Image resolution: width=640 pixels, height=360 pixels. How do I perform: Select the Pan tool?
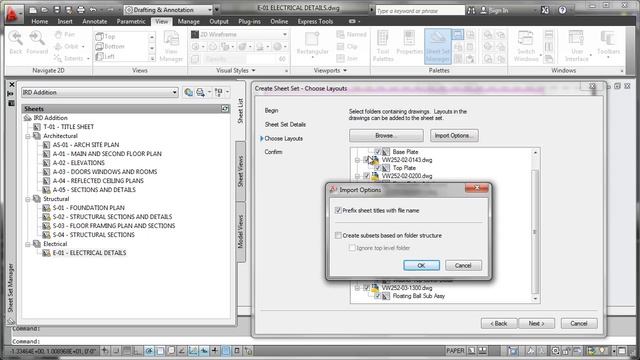(x=65, y=35)
